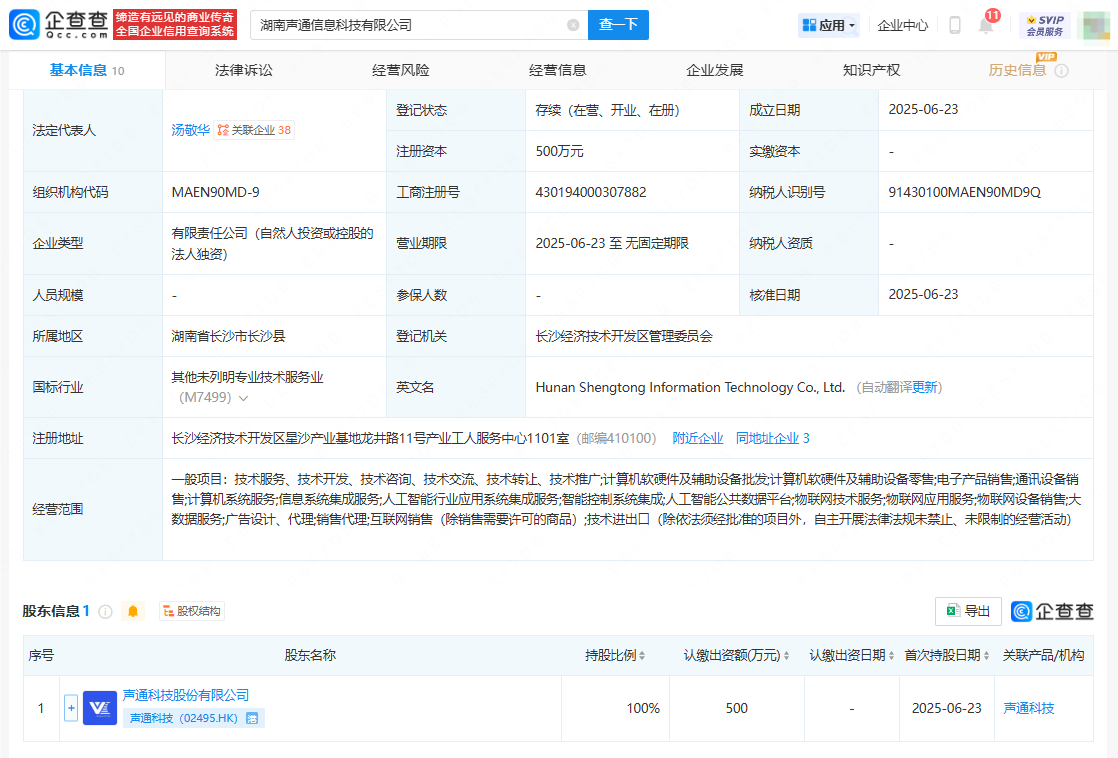This screenshot has height=758, width=1118.
Task: Open legal representative 汤敏华 profile
Action: point(190,130)
